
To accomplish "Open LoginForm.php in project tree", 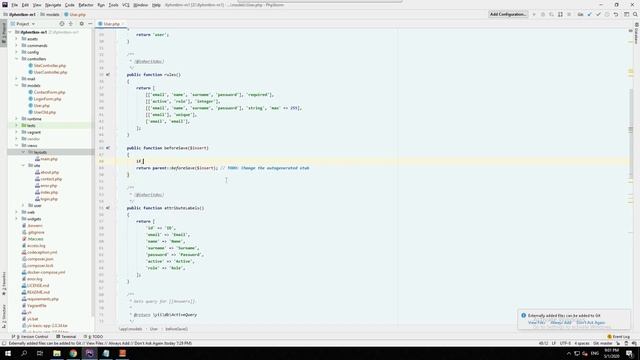I will 45,99.
